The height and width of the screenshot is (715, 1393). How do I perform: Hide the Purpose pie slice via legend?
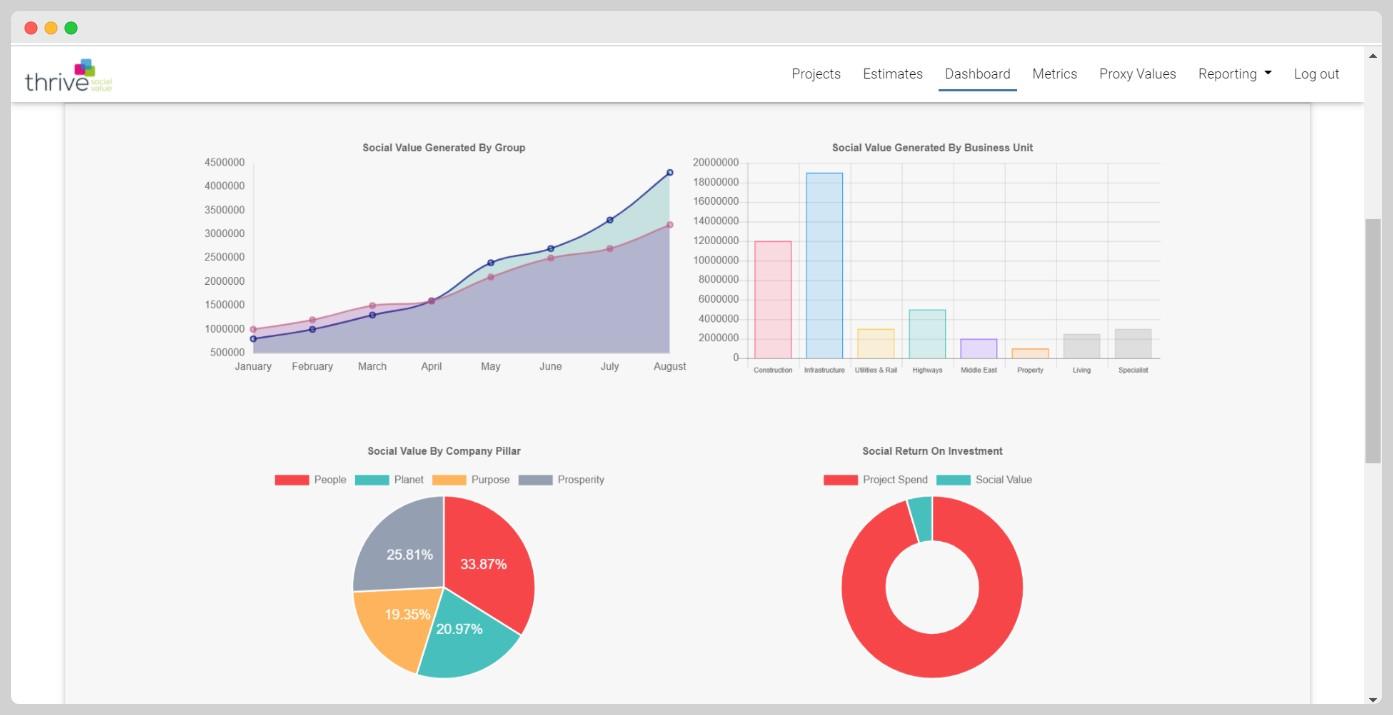pos(470,480)
